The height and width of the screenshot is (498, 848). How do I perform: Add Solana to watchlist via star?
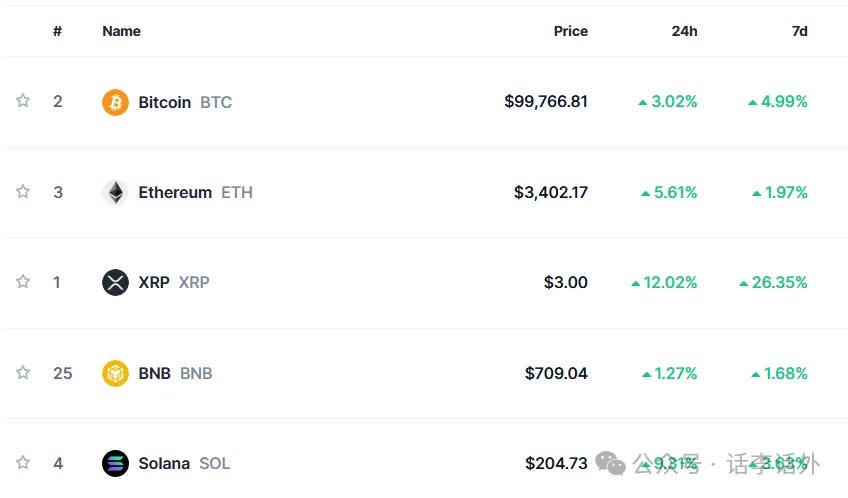(x=23, y=462)
